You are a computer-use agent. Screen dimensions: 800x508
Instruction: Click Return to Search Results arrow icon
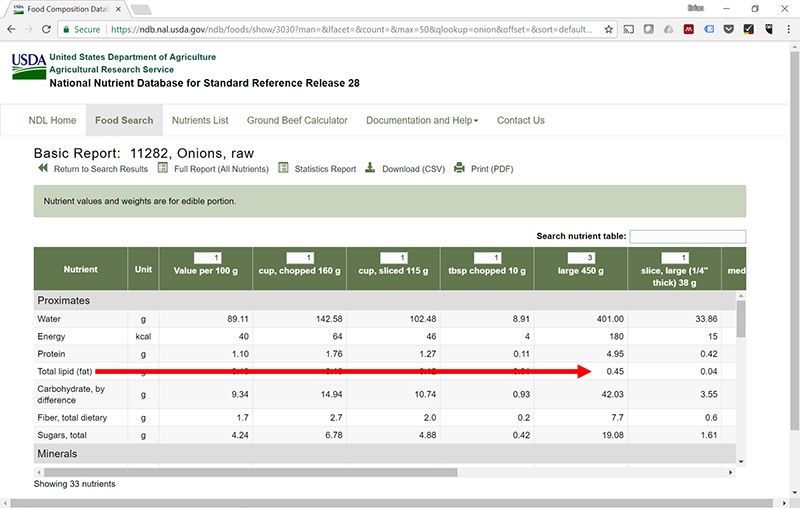[43, 168]
